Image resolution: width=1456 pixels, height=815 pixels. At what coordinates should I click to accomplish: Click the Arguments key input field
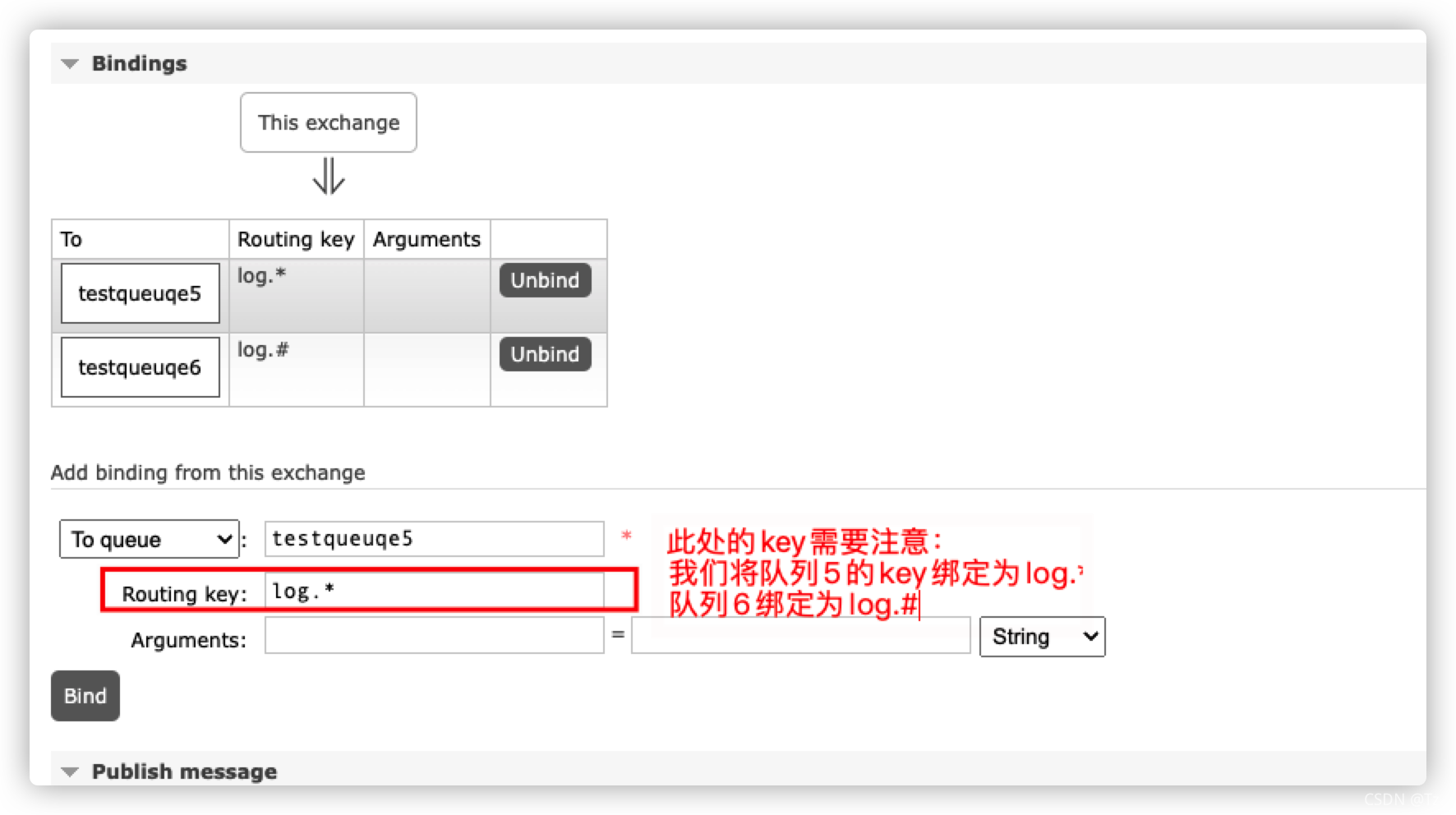coord(434,636)
